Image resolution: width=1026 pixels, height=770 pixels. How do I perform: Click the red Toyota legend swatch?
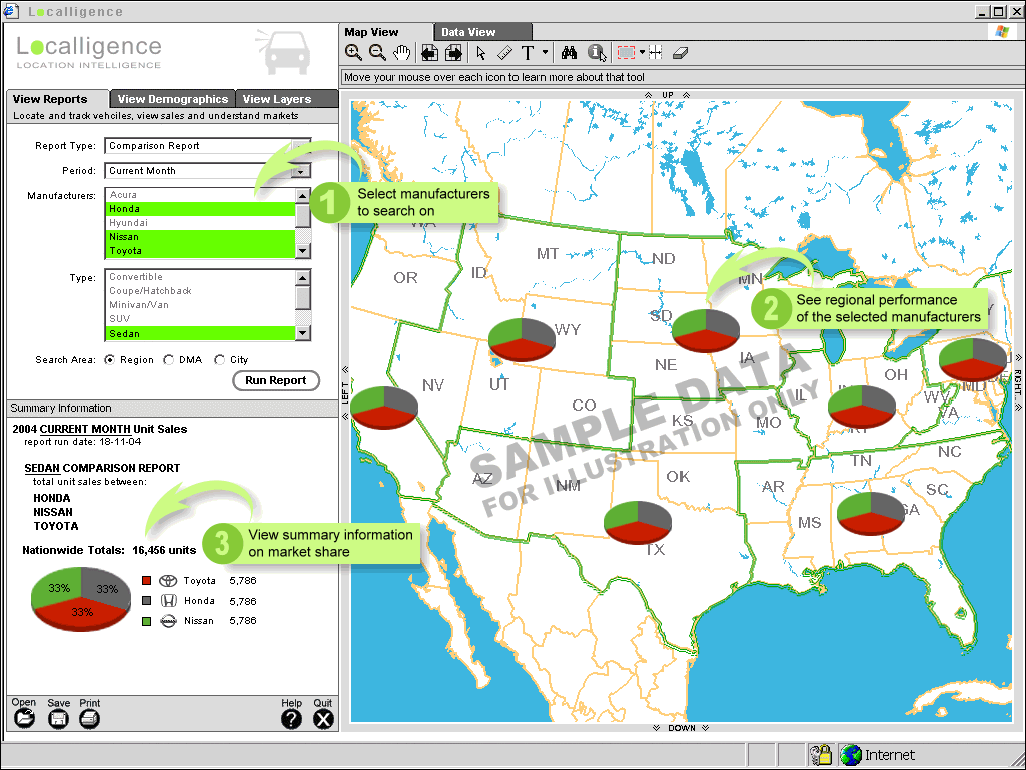pos(147,581)
